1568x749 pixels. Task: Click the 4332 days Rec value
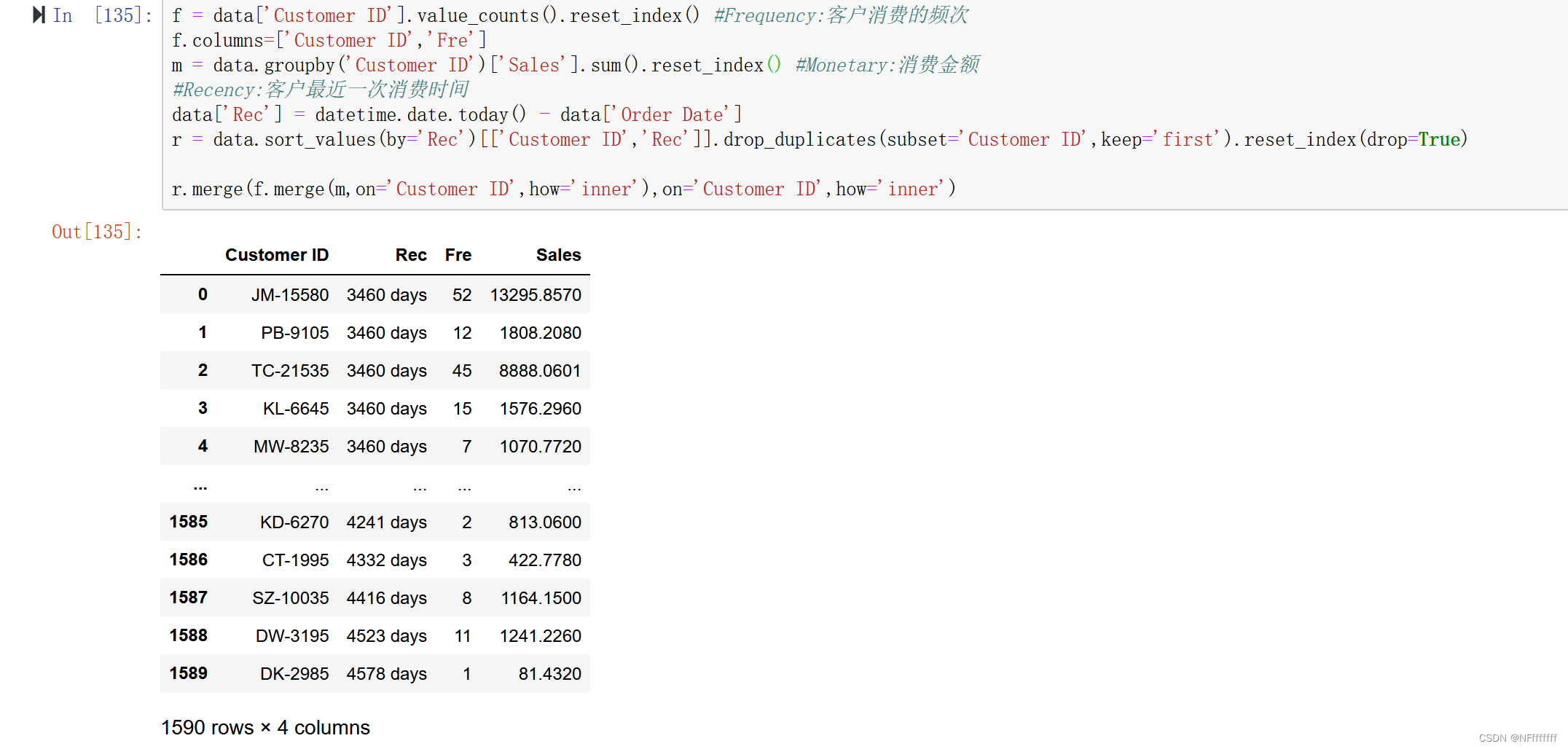tap(387, 560)
